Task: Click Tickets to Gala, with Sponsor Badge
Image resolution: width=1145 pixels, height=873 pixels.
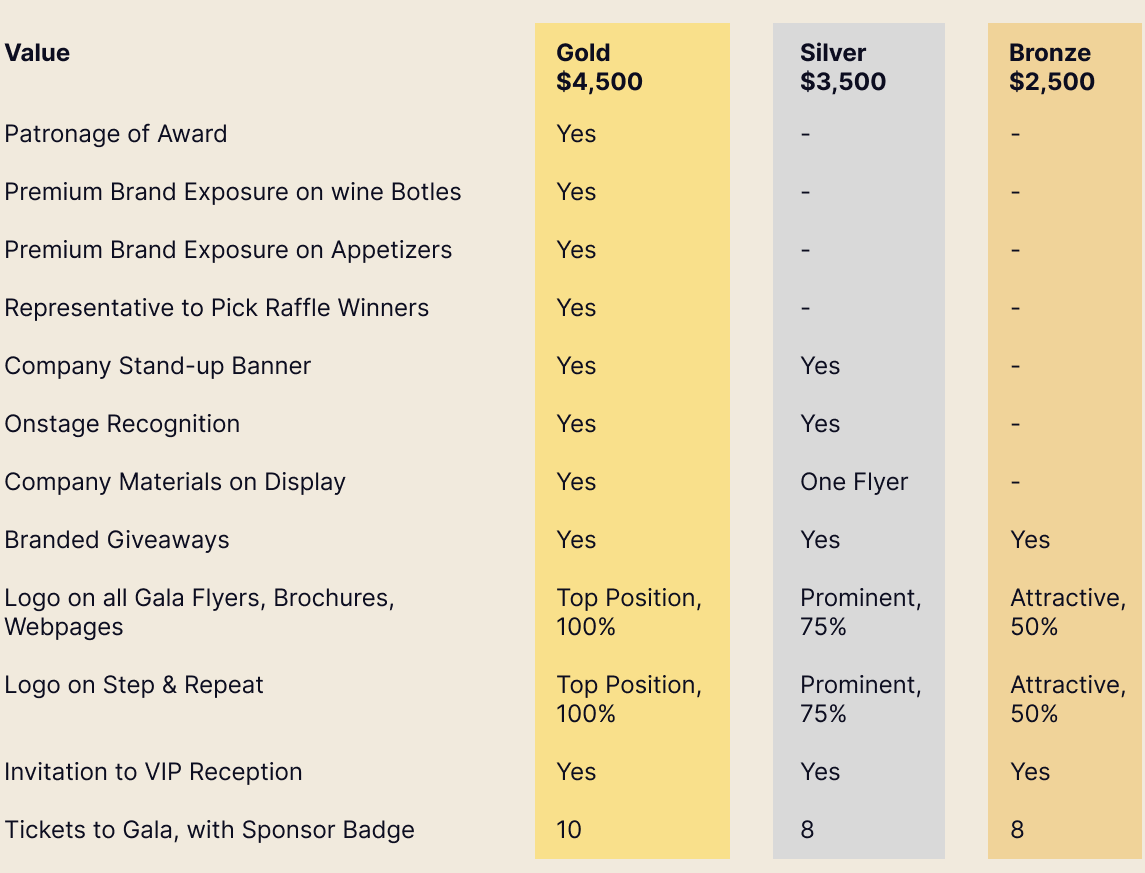Action: 210,830
